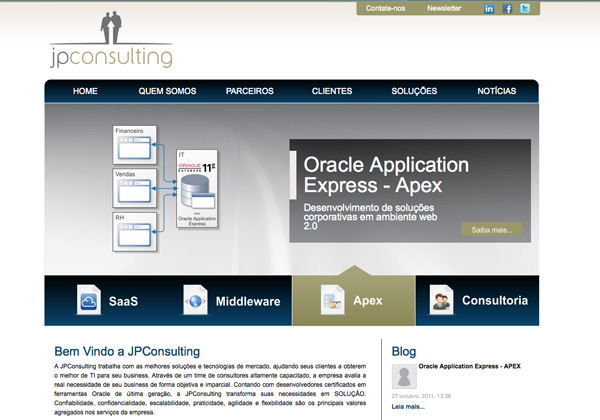
Task: Click the Consultoria people icon
Action: point(441,300)
